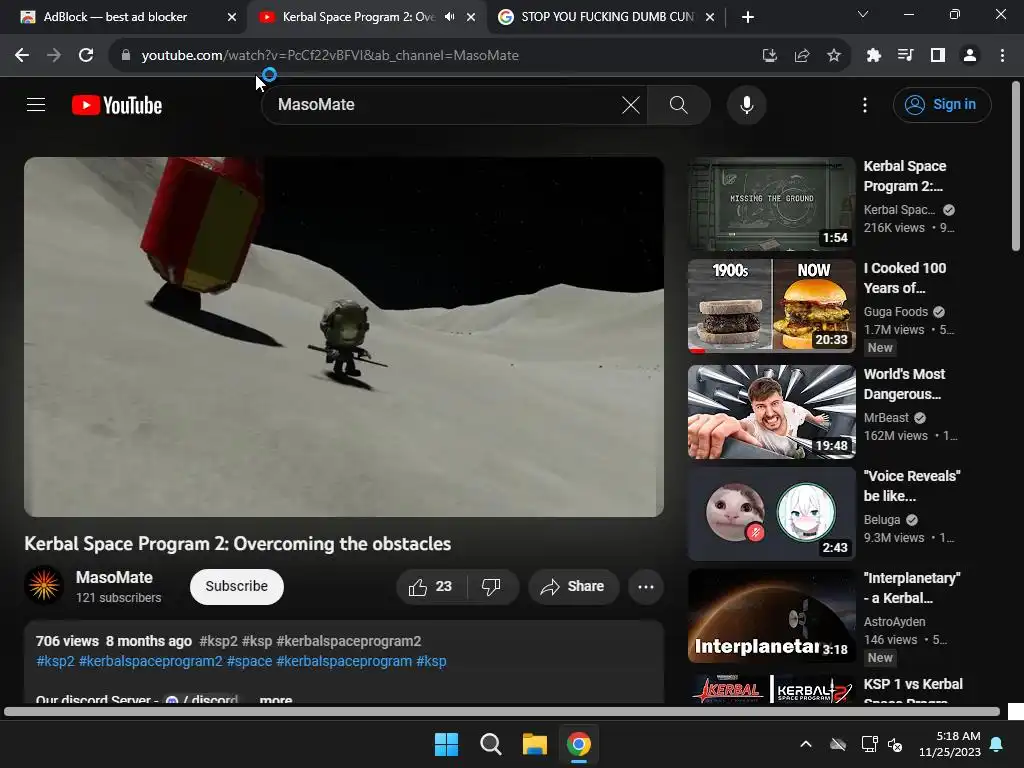Share this page via address bar icon
The width and height of the screenshot is (1024, 768).
click(802, 56)
